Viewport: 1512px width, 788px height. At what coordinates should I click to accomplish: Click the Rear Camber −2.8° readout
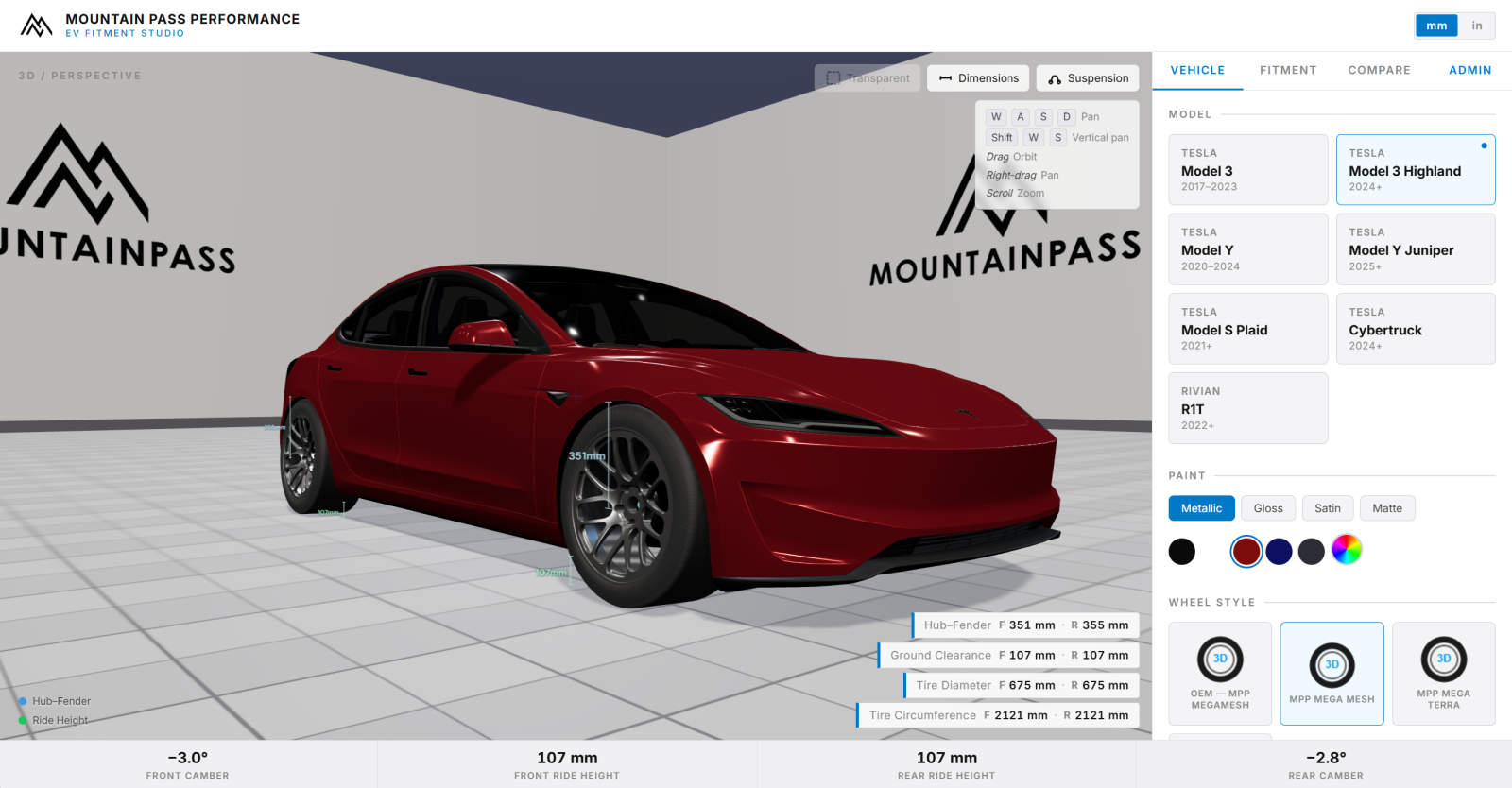pyautogui.click(x=1325, y=764)
